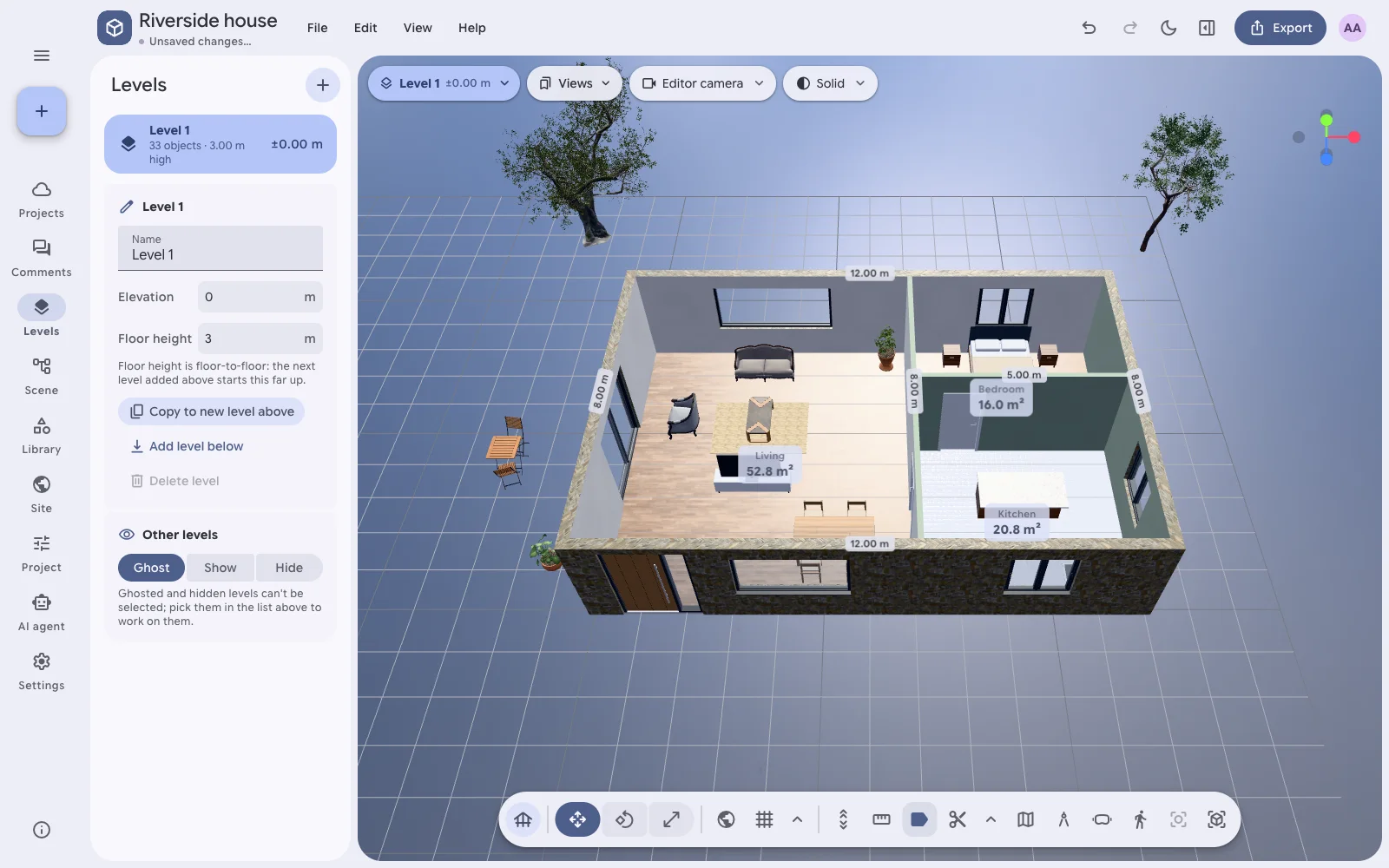Select the Move tool in bottom toolbar
1389x868 pixels.
577,819
